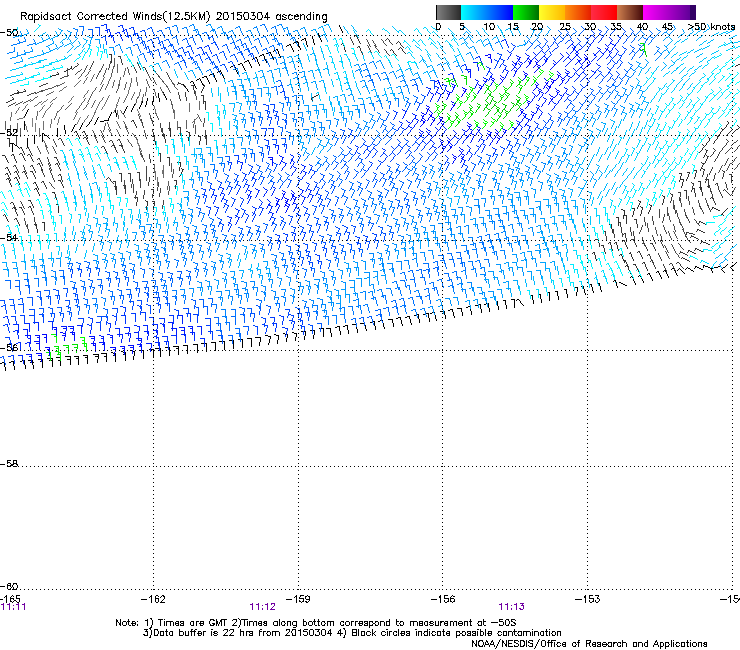
Task: Click the note line 'Times are GMT'
Action: point(192,623)
